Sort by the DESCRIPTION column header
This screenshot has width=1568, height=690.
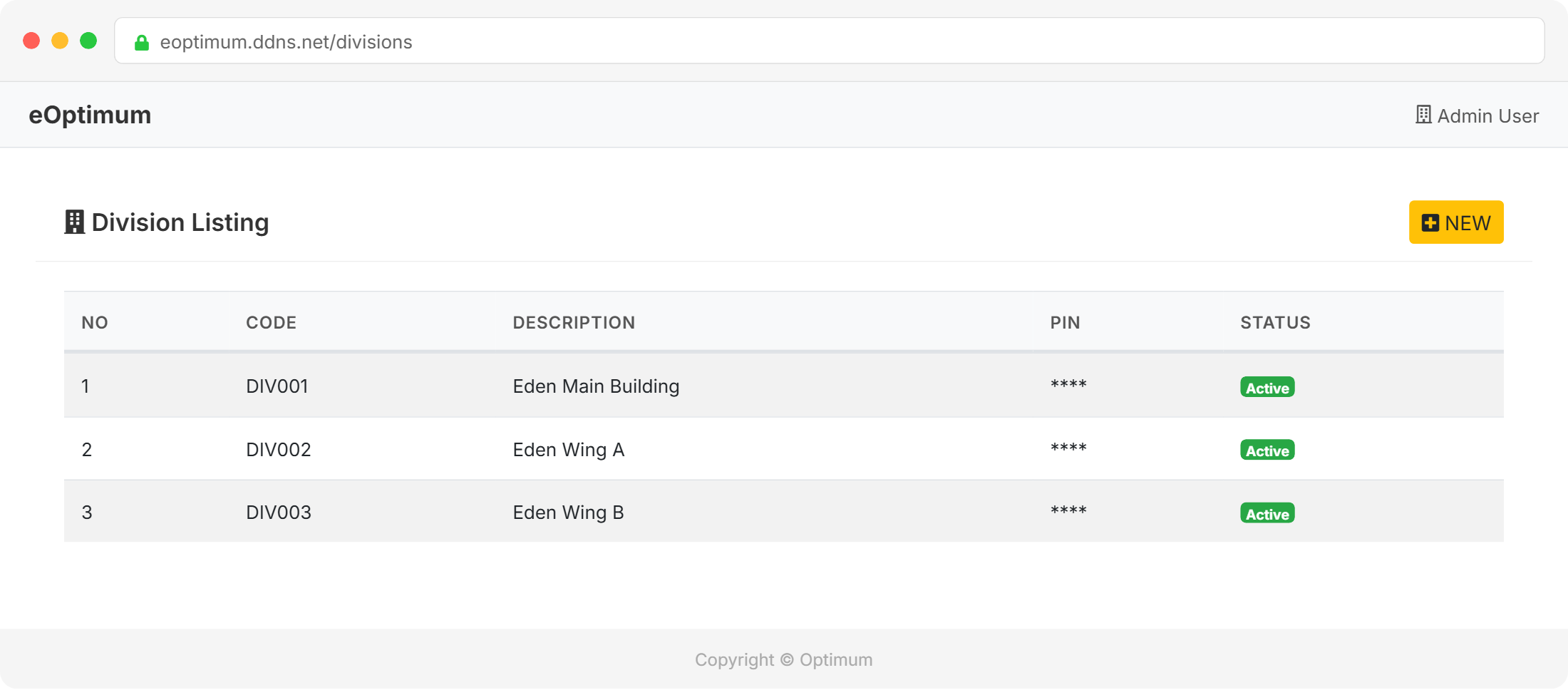tap(574, 323)
